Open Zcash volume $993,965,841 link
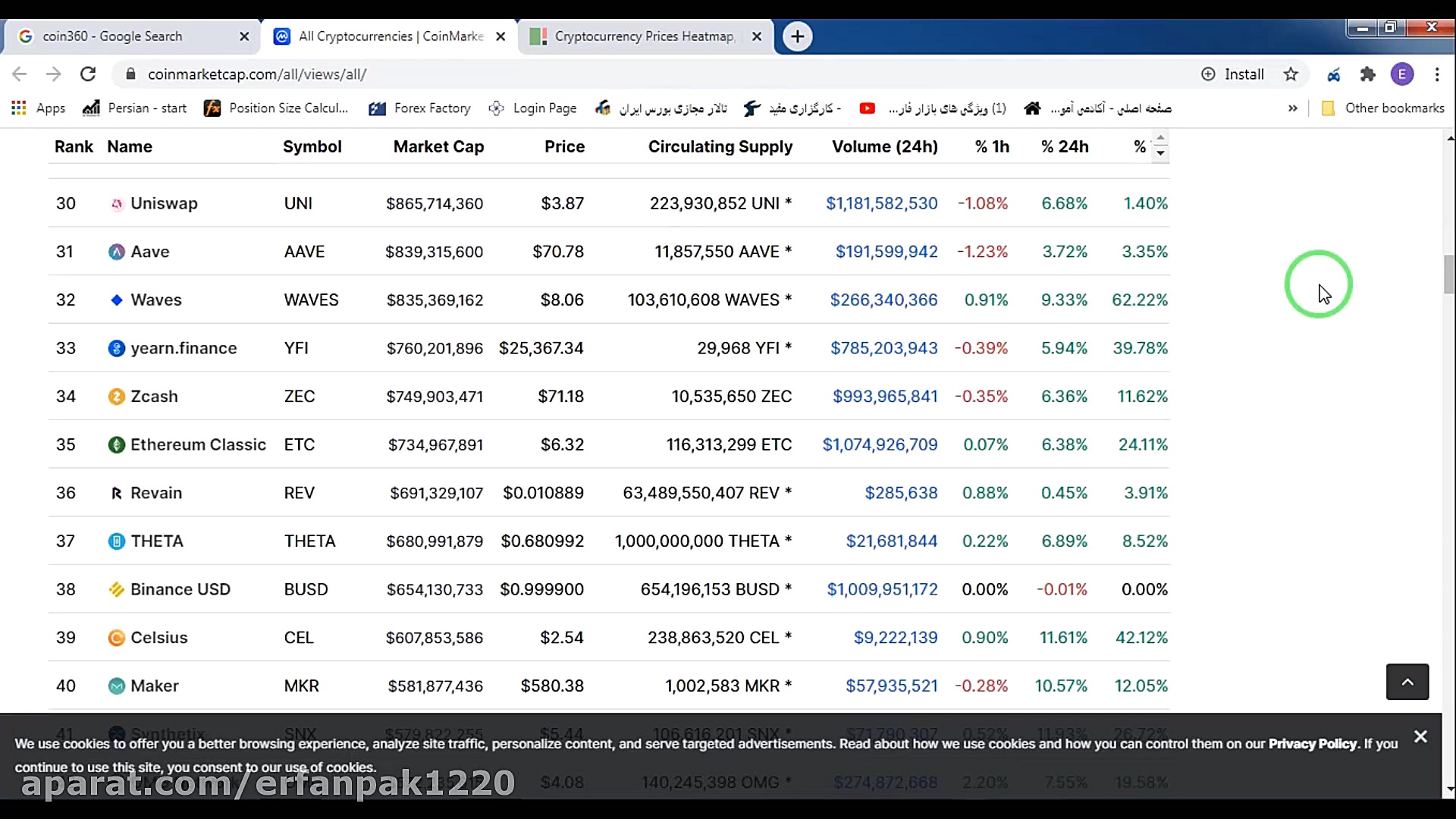Screen dimensions: 1456x819 coord(885,397)
